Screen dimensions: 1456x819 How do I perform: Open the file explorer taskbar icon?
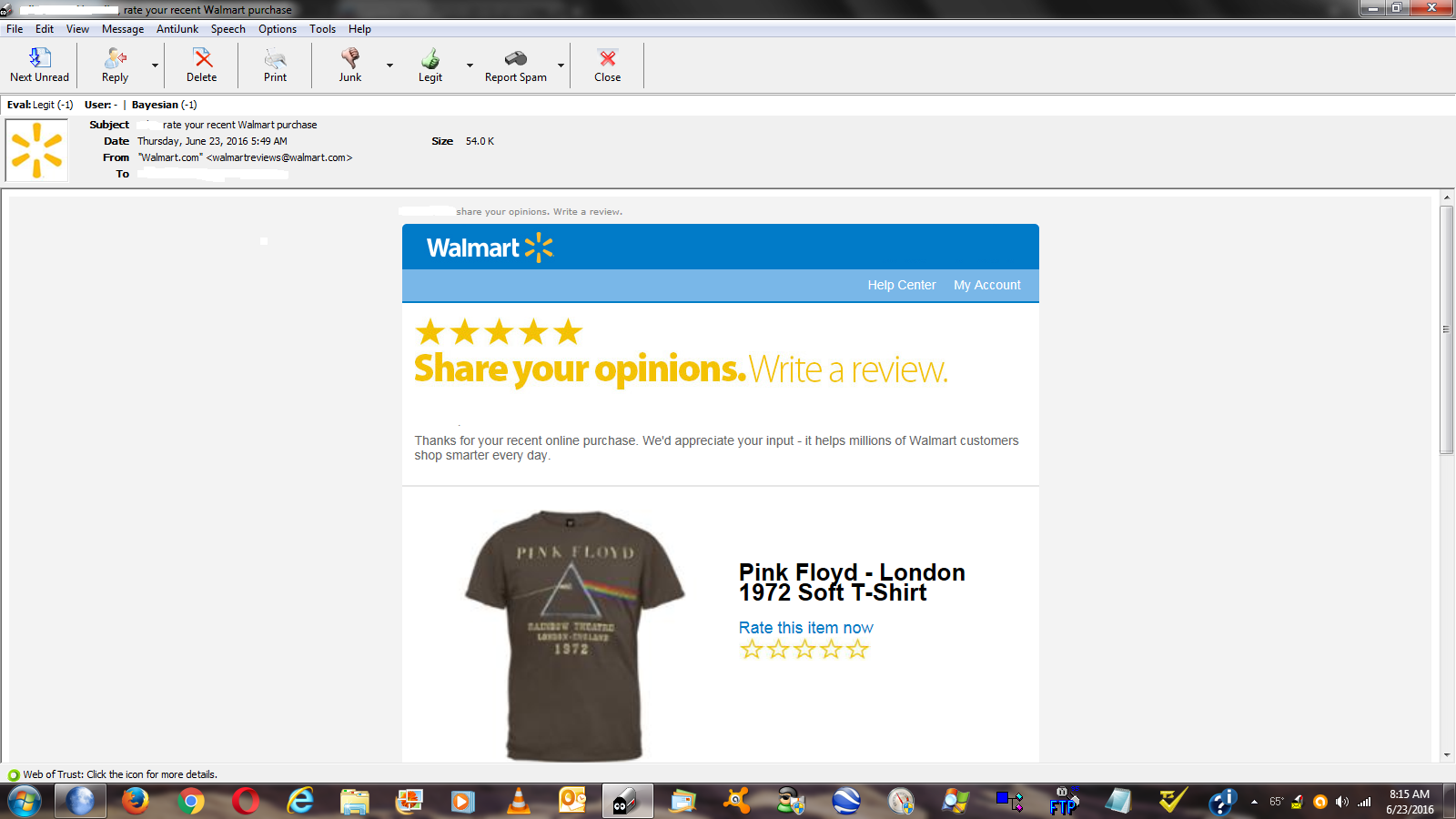pos(355,802)
